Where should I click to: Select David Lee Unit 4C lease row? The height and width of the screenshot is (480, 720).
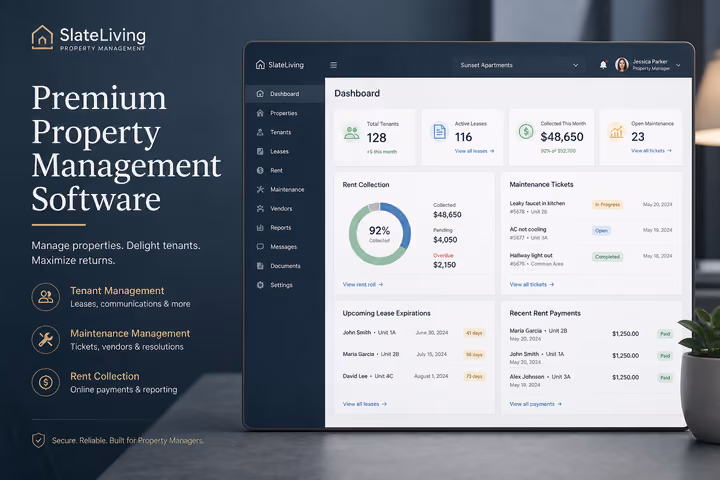click(414, 376)
